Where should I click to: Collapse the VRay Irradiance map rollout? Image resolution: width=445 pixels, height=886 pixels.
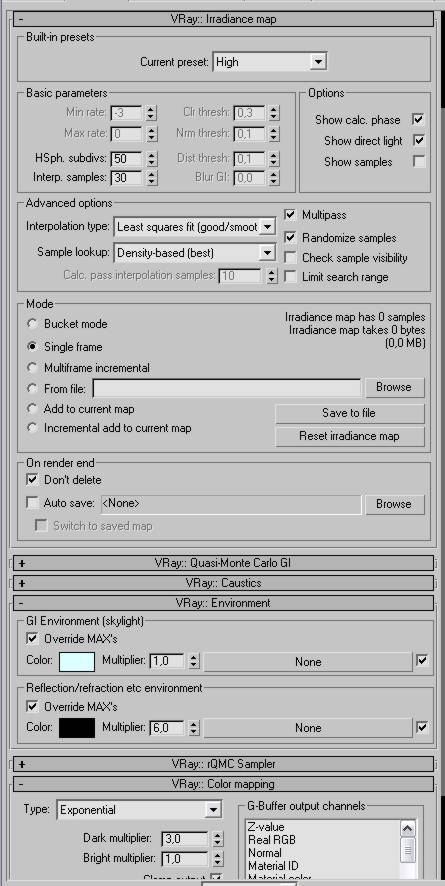click(223, 19)
